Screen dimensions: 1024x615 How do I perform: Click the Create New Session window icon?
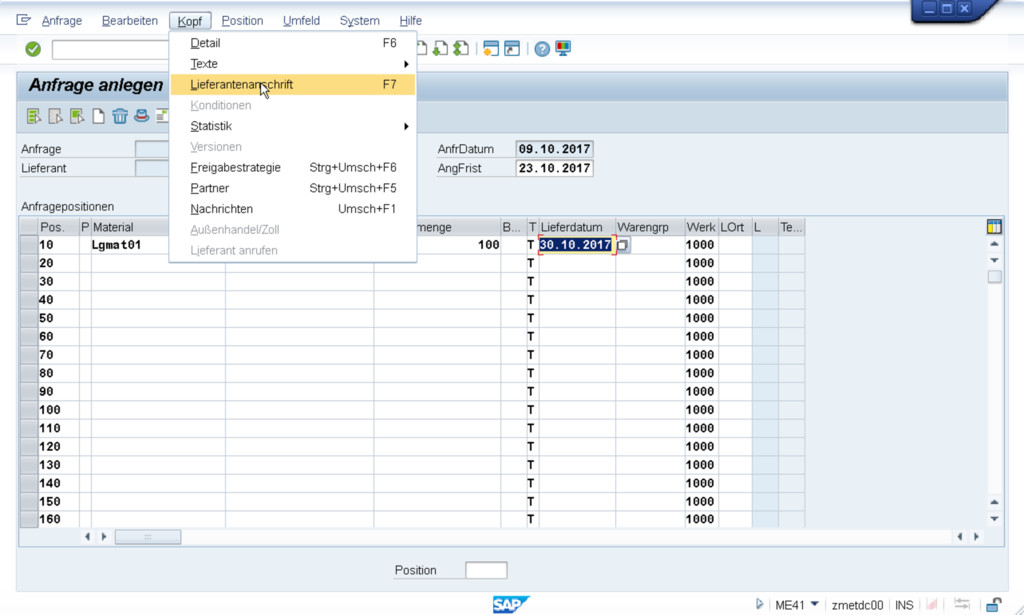pos(490,49)
